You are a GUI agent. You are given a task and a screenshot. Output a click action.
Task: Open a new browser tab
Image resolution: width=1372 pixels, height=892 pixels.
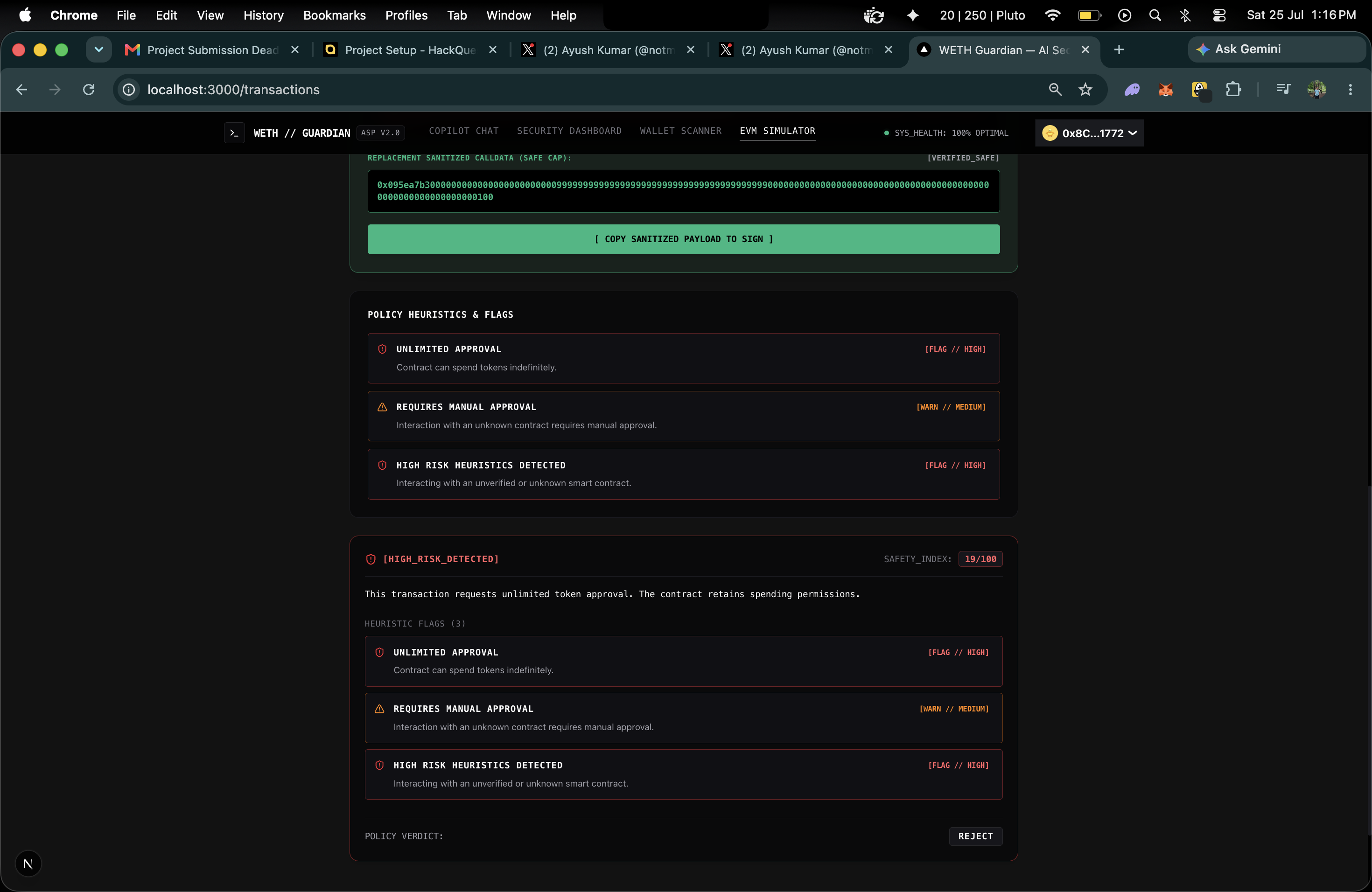(1119, 49)
